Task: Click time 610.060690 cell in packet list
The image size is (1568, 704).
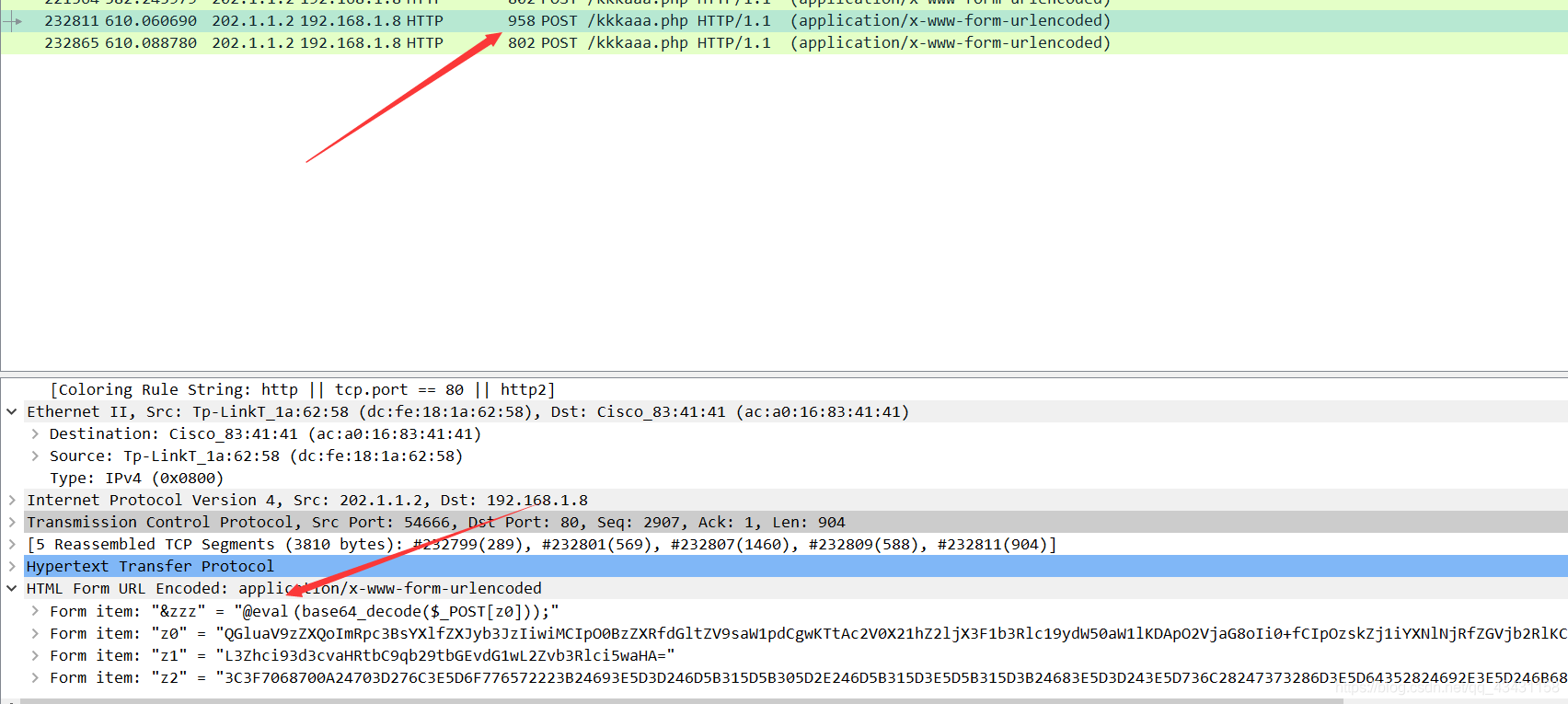Action: tap(151, 20)
